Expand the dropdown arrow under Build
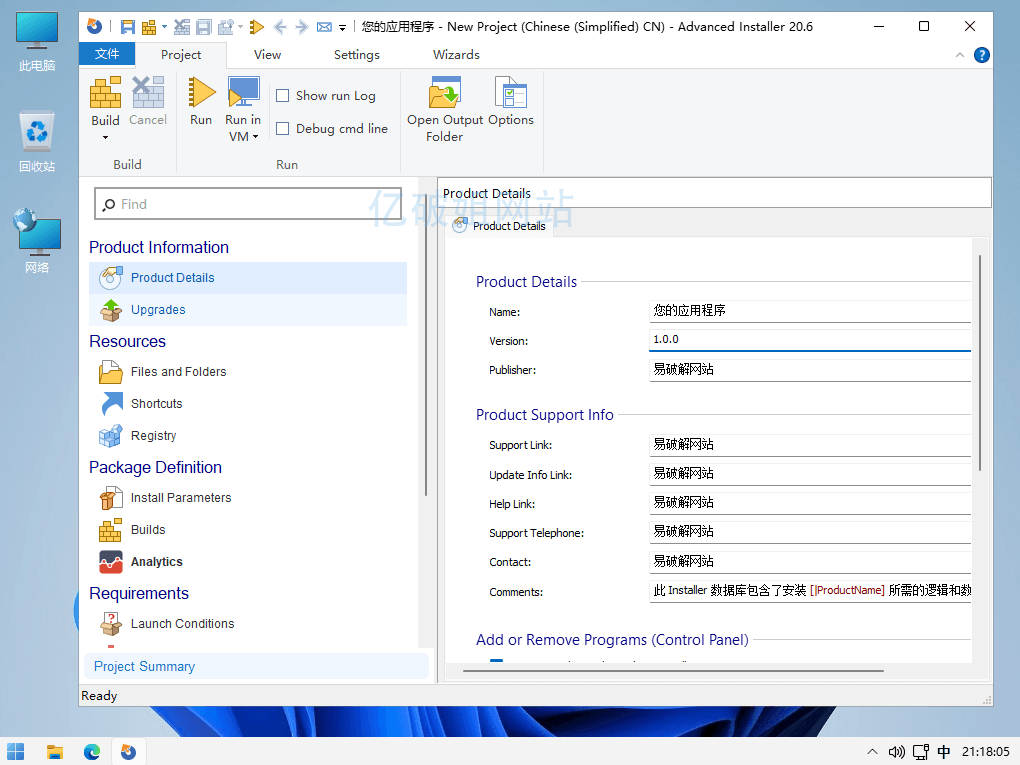Viewport: 1020px width, 765px height. click(105, 137)
